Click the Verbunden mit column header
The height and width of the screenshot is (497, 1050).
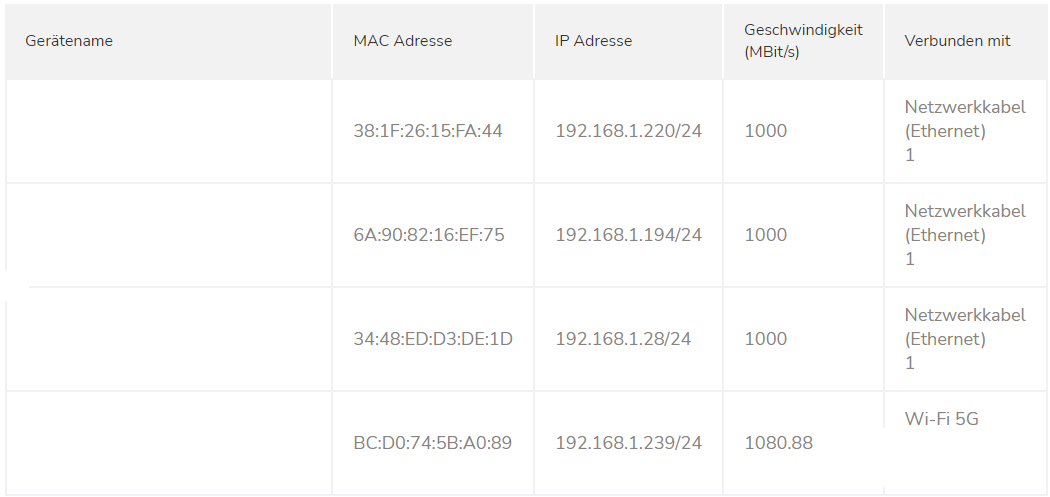coord(957,41)
